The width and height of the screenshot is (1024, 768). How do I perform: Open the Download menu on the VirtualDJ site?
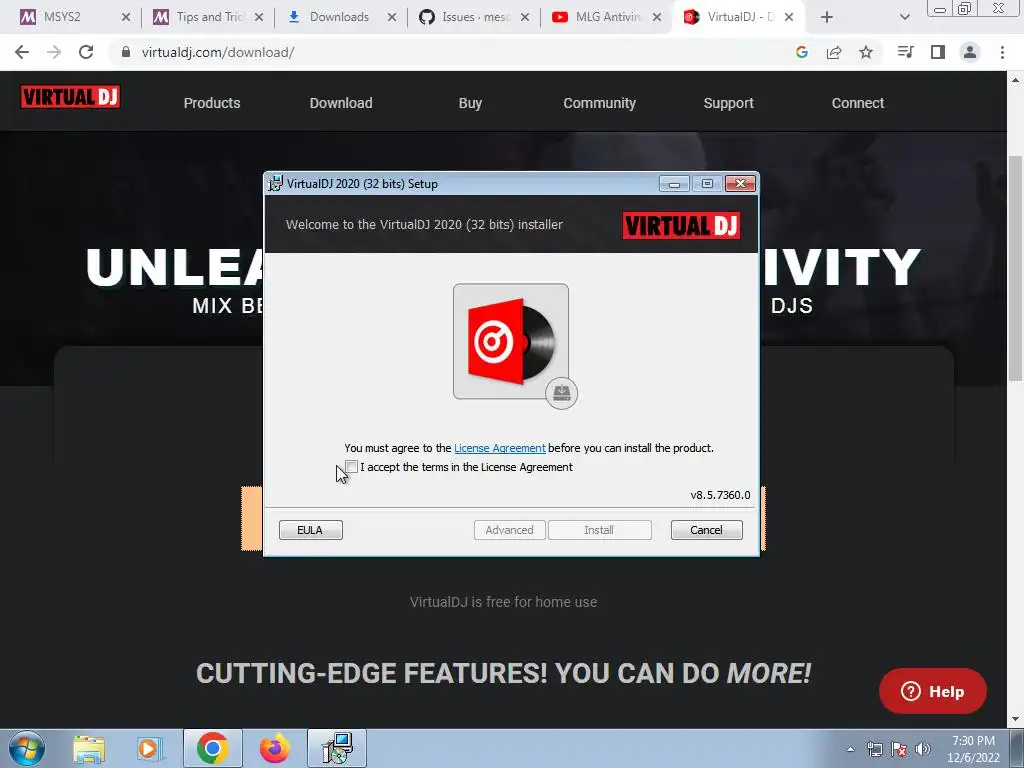point(341,103)
